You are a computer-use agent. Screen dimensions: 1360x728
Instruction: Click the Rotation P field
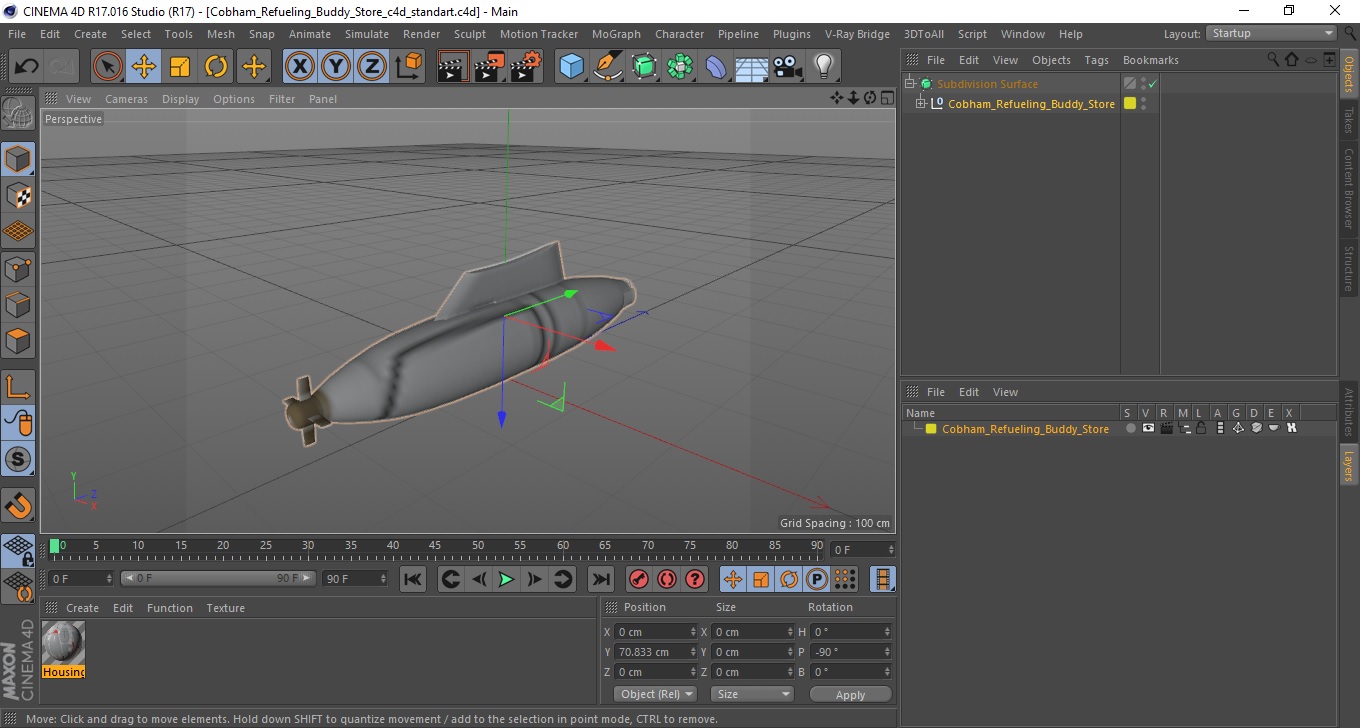[x=851, y=652]
